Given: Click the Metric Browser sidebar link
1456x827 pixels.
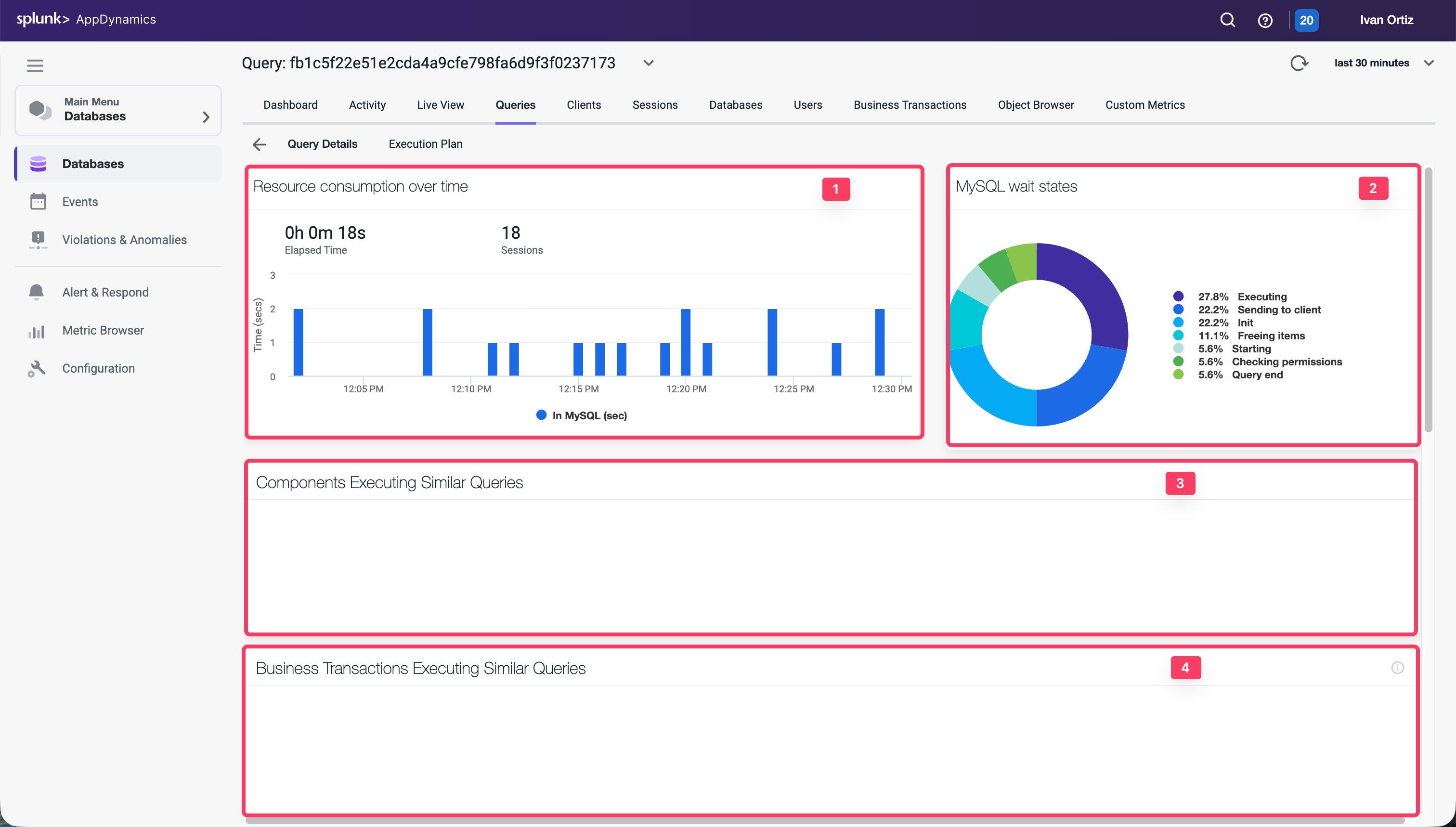Looking at the screenshot, I should pyautogui.click(x=103, y=331).
